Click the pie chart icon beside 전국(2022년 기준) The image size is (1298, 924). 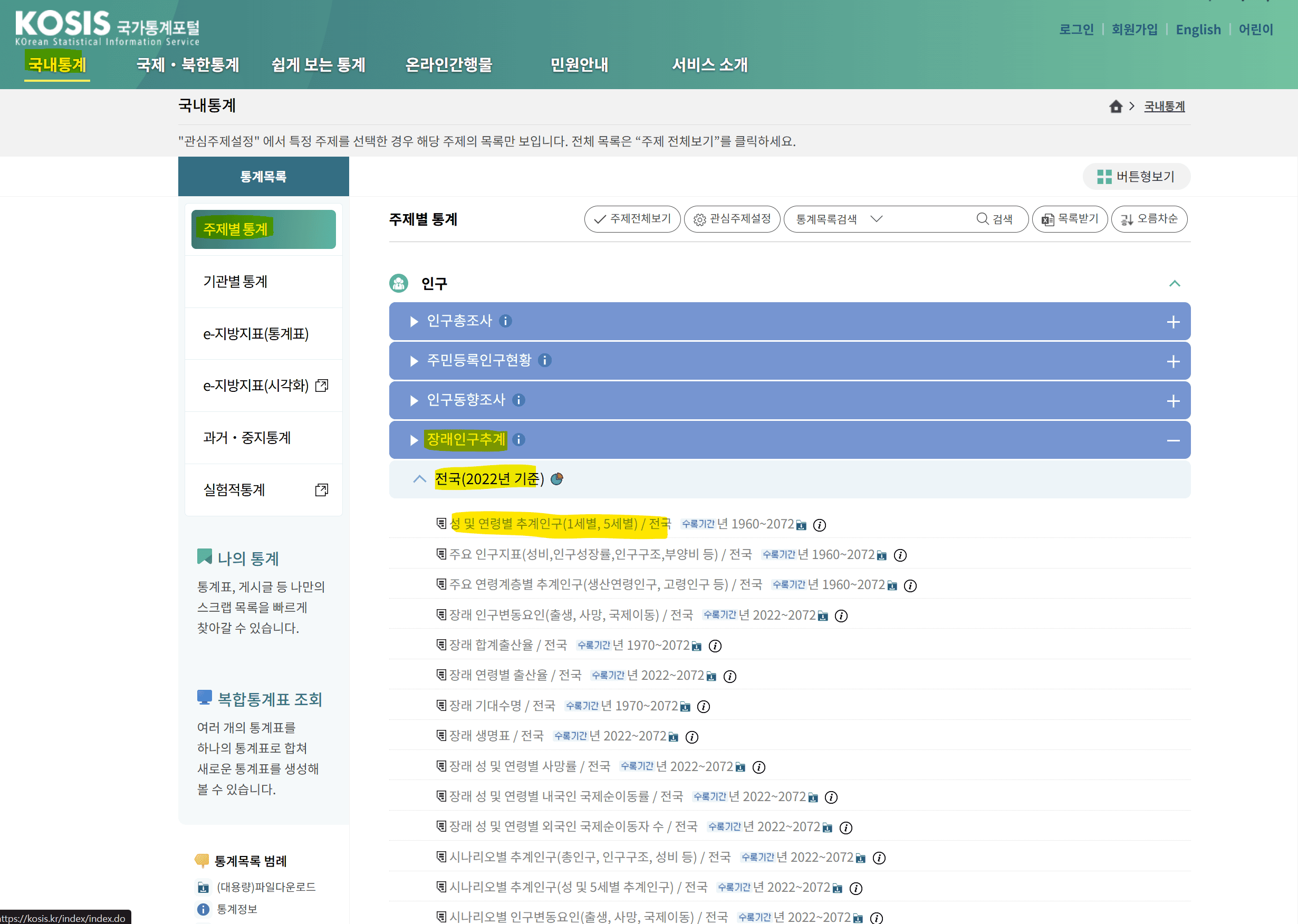pyautogui.click(x=557, y=479)
